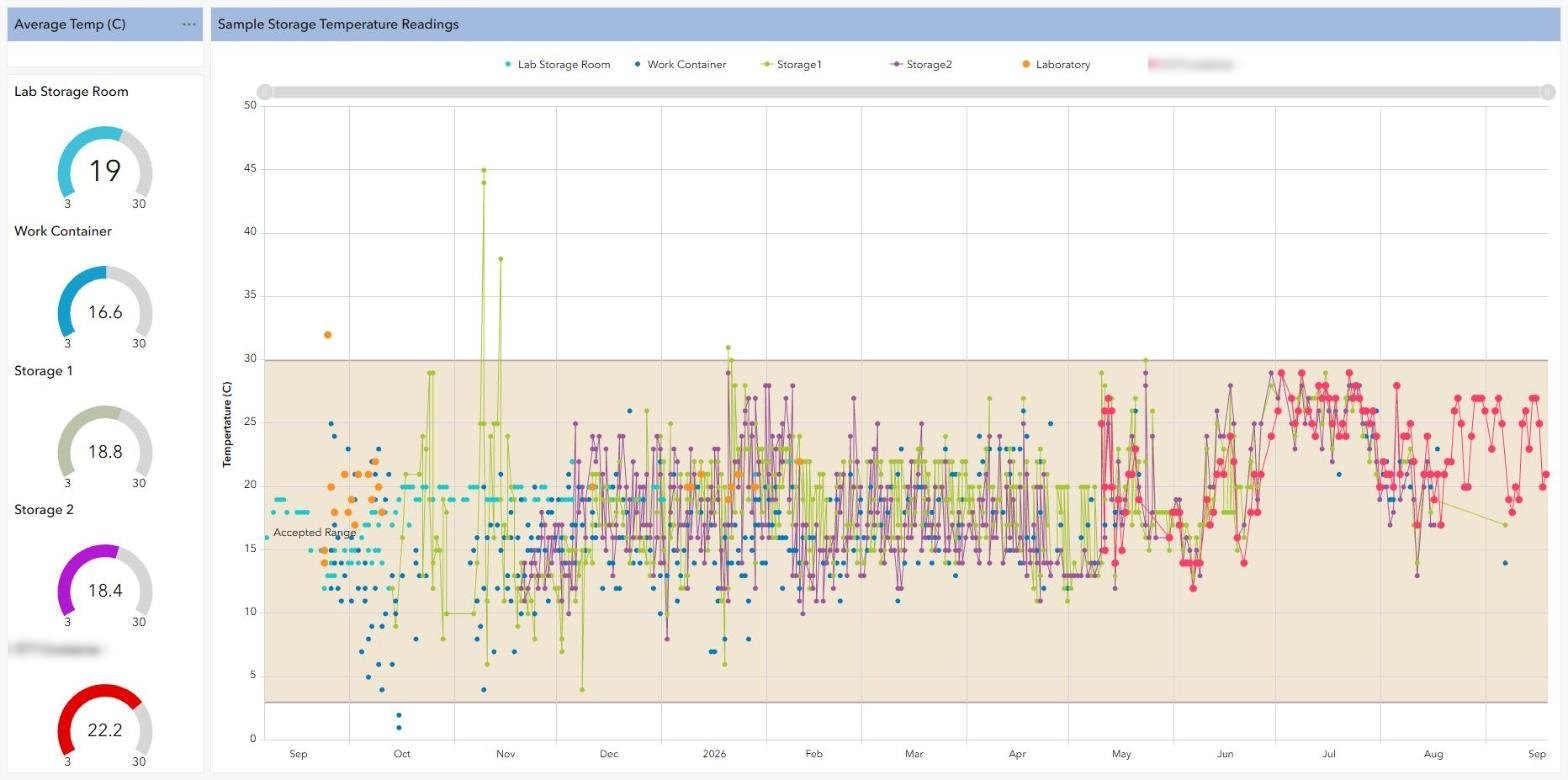Image resolution: width=1568 pixels, height=780 pixels.
Task: Click the '50' tick on temperature axis
Action: [x=250, y=105]
